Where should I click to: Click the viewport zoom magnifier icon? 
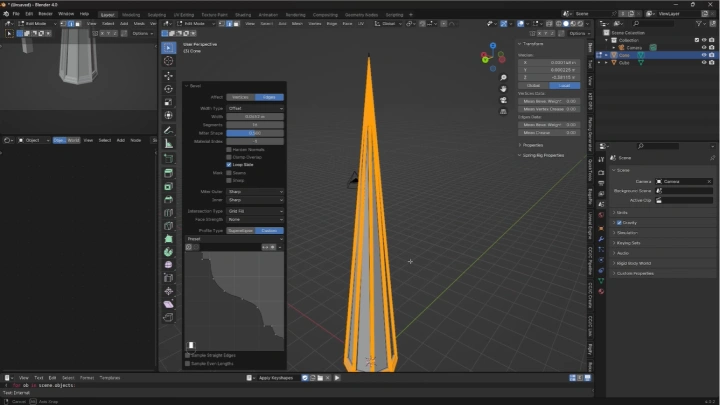(503, 78)
